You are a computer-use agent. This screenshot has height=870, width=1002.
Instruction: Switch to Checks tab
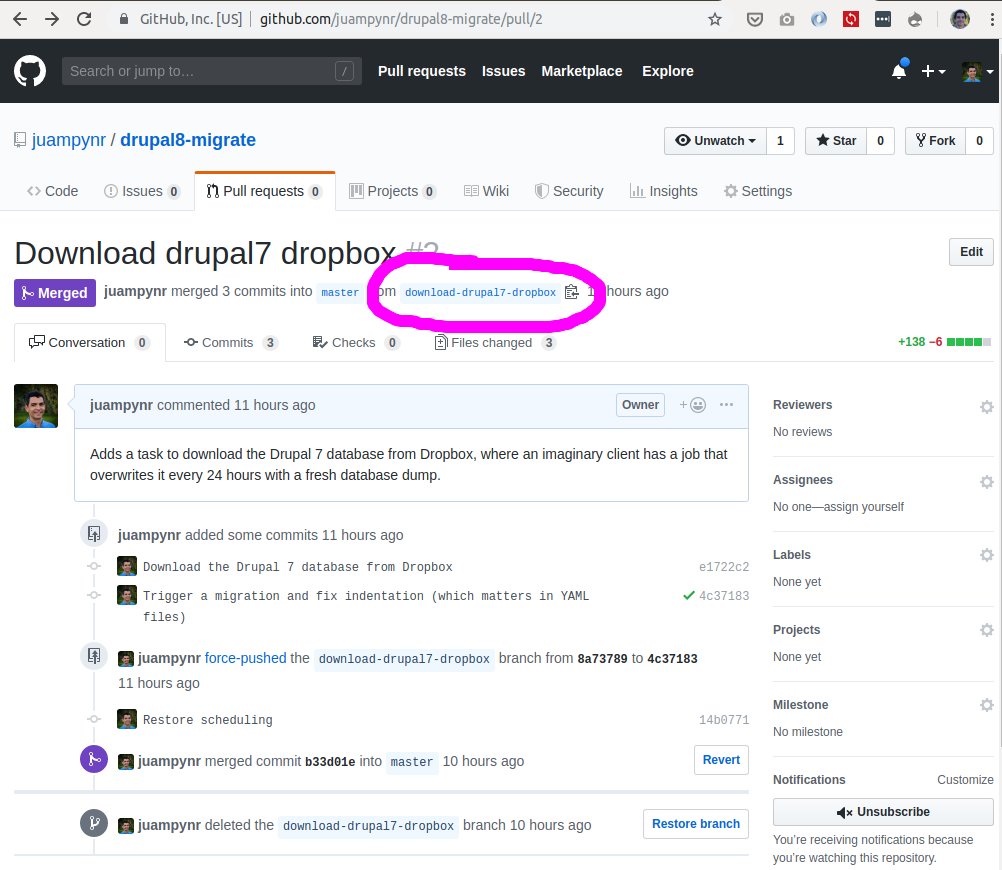[x=356, y=343]
